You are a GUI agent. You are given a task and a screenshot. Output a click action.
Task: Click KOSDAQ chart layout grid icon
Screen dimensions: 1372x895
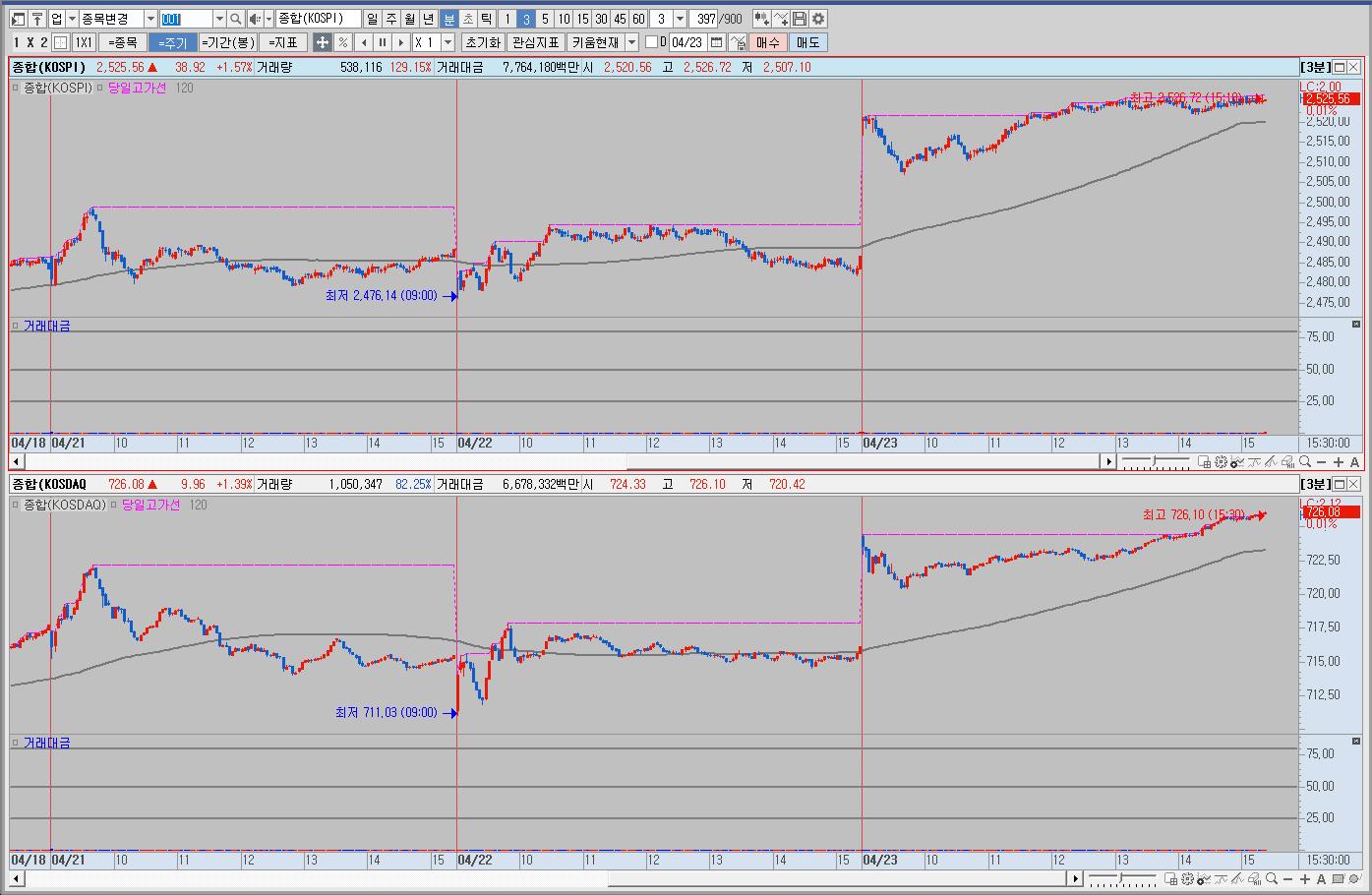coord(1170,879)
